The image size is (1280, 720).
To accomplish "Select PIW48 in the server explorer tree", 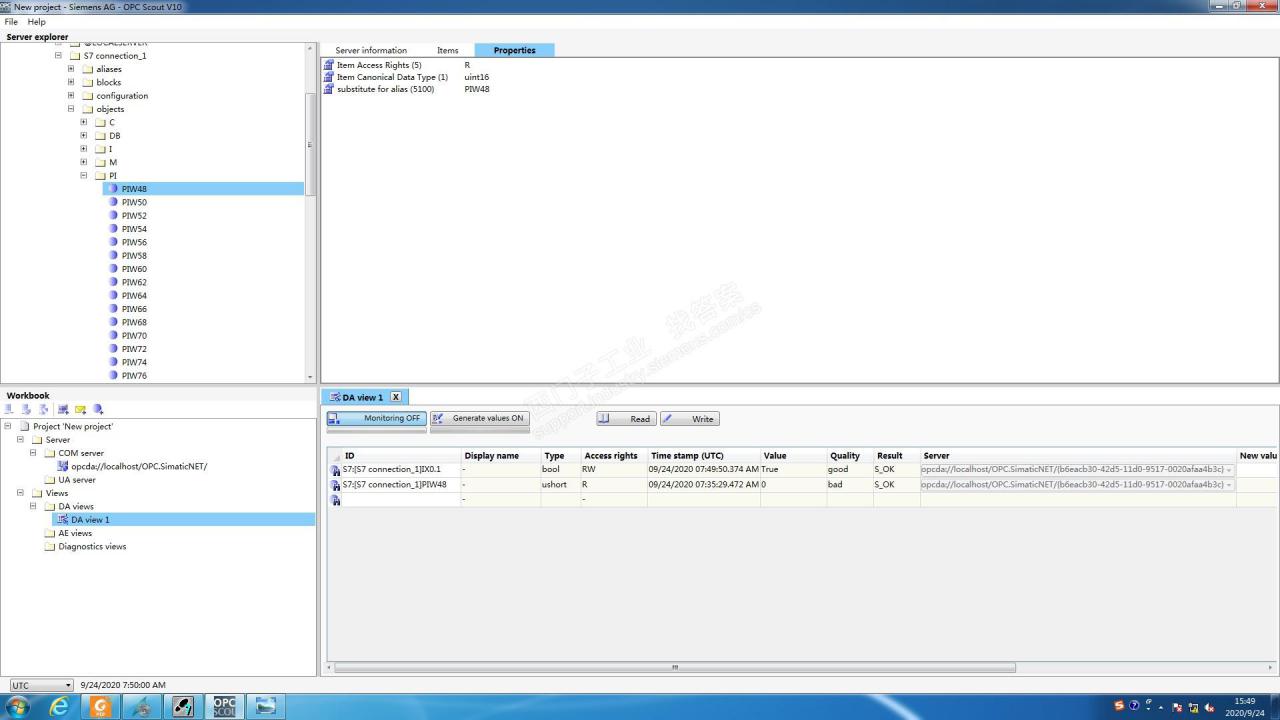I will [x=134, y=189].
